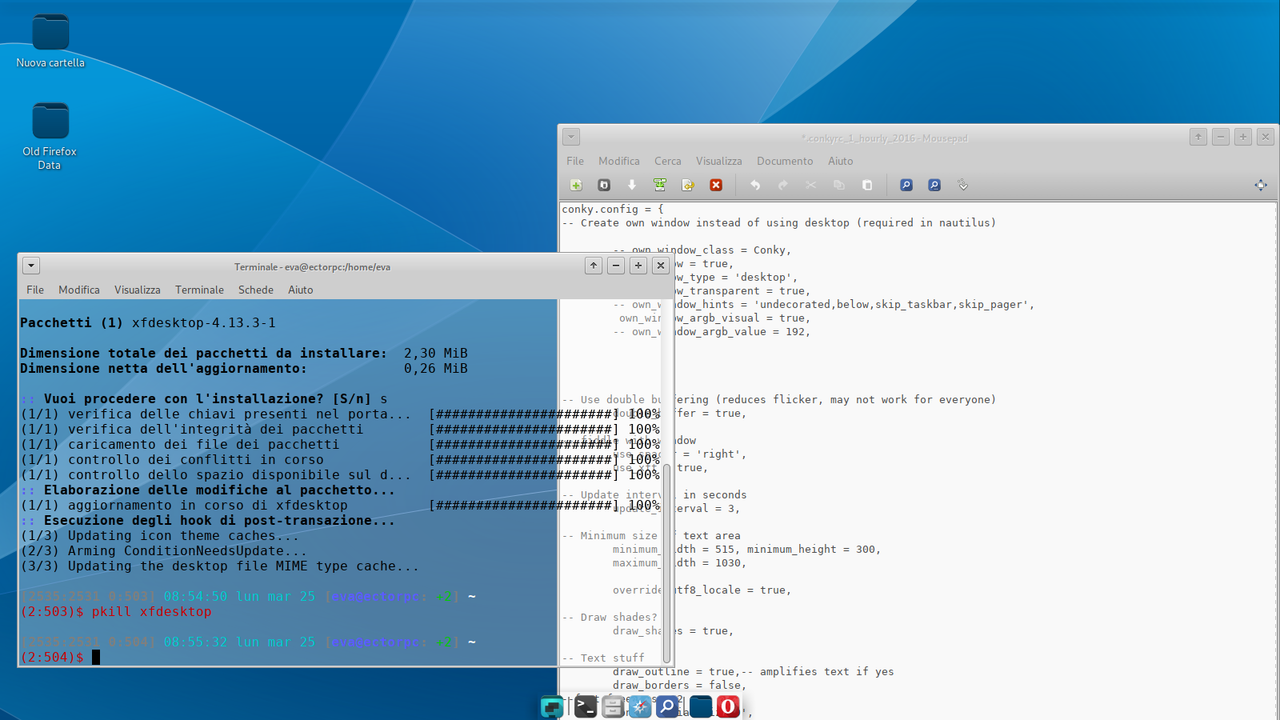Viewport: 1280px width, 720px height.
Task: Open Mousepad Documento menu
Action: (x=785, y=161)
